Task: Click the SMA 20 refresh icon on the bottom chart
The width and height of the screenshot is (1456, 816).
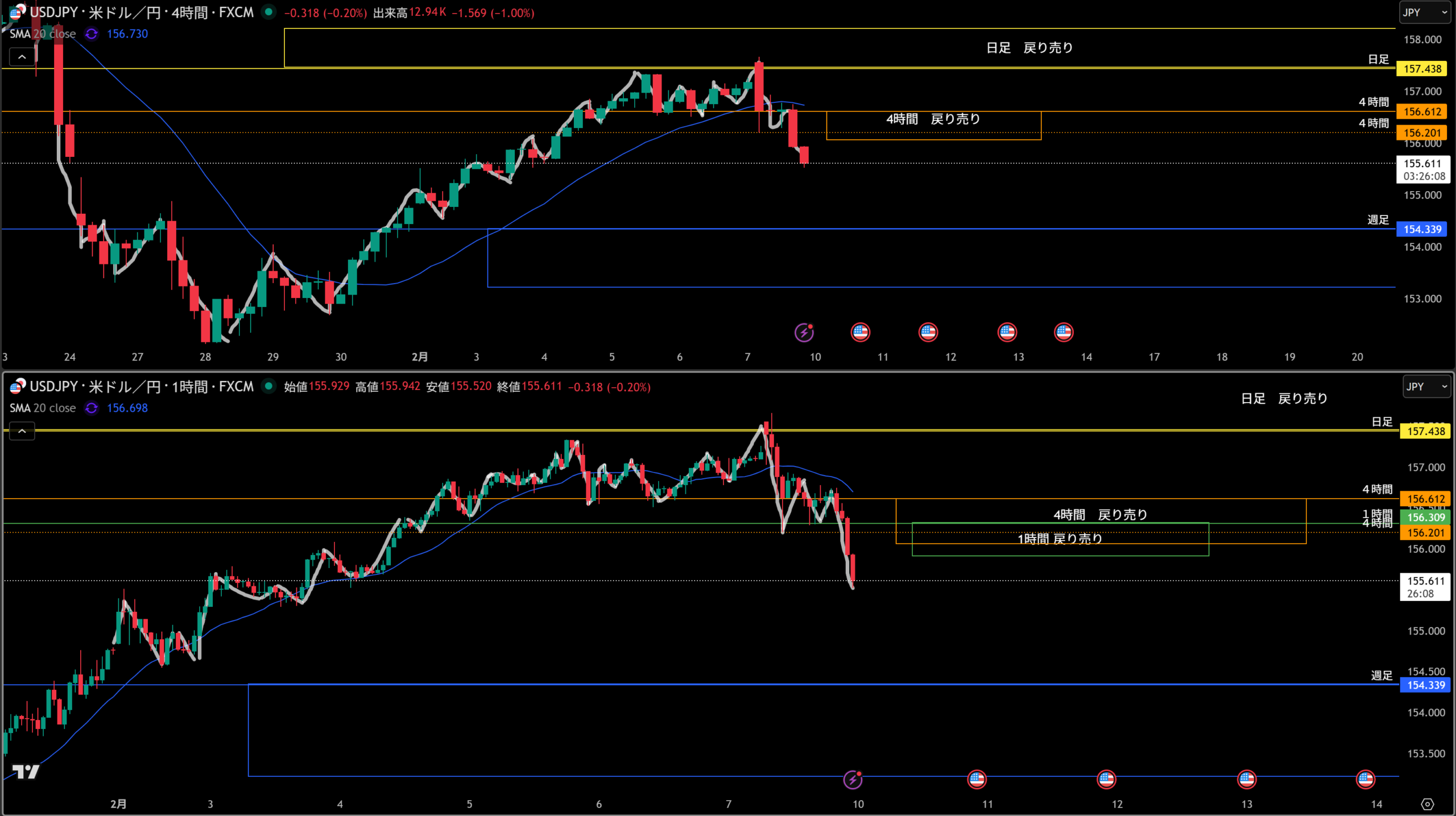Action: (91, 408)
